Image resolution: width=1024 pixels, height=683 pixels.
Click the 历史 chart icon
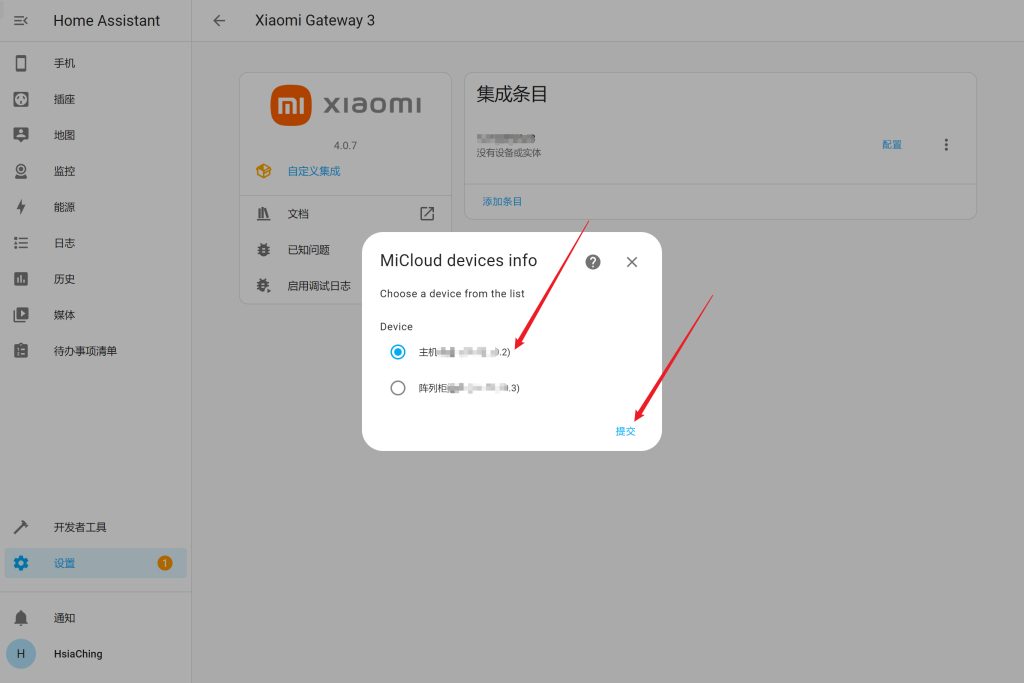pos(21,279)
